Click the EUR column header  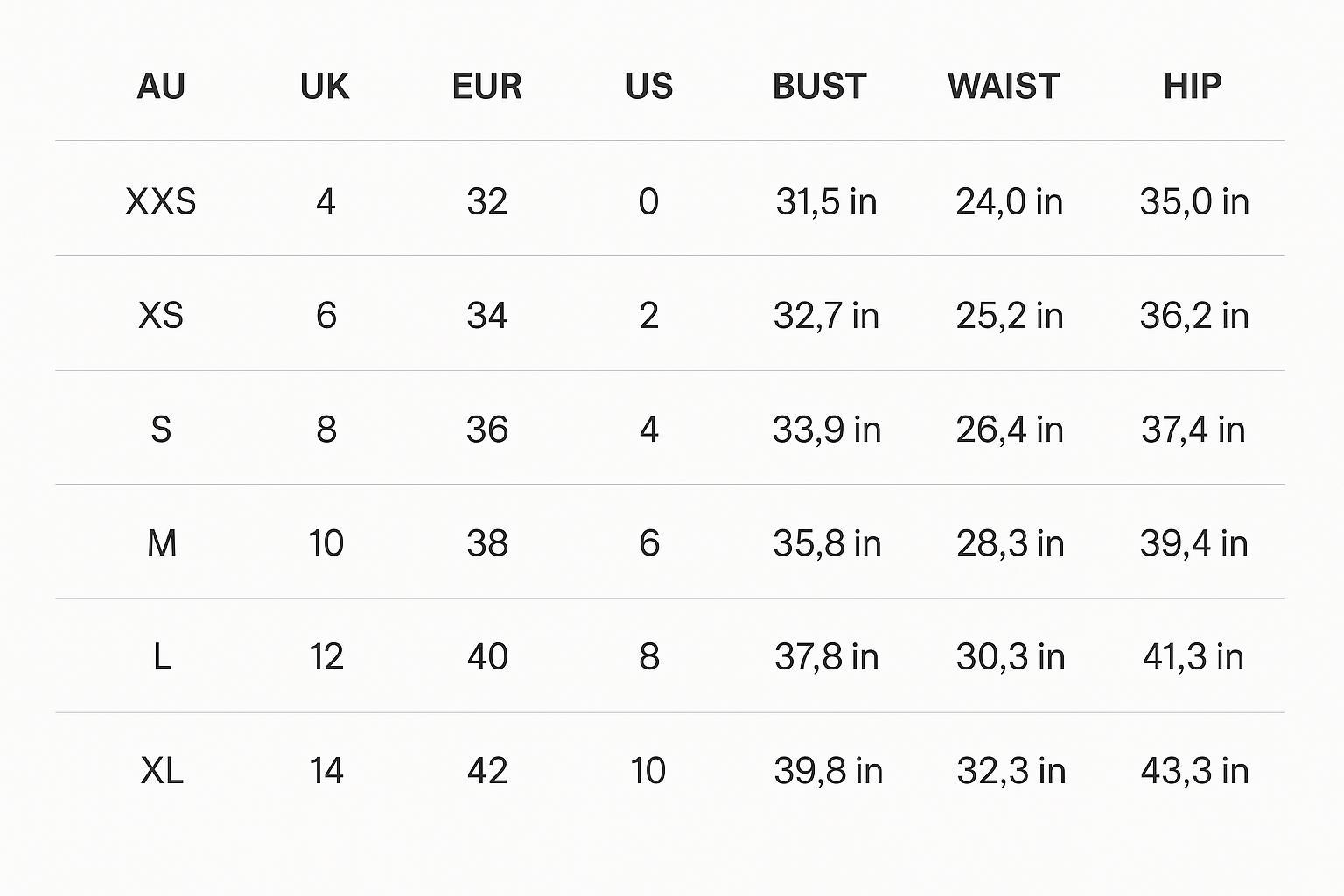(x=486, y=86)
